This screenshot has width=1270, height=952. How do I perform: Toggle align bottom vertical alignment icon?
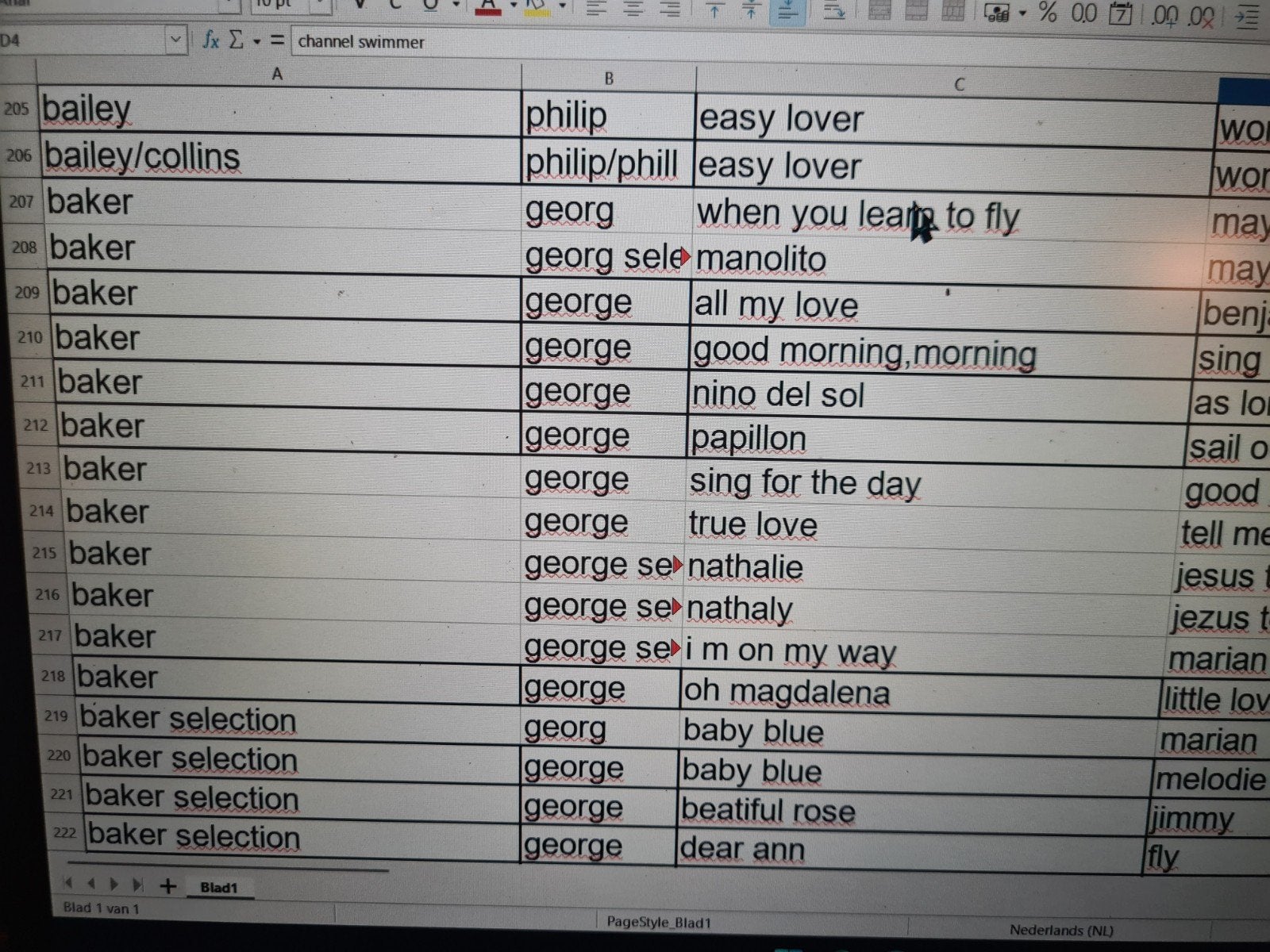[x=787, y=10]
